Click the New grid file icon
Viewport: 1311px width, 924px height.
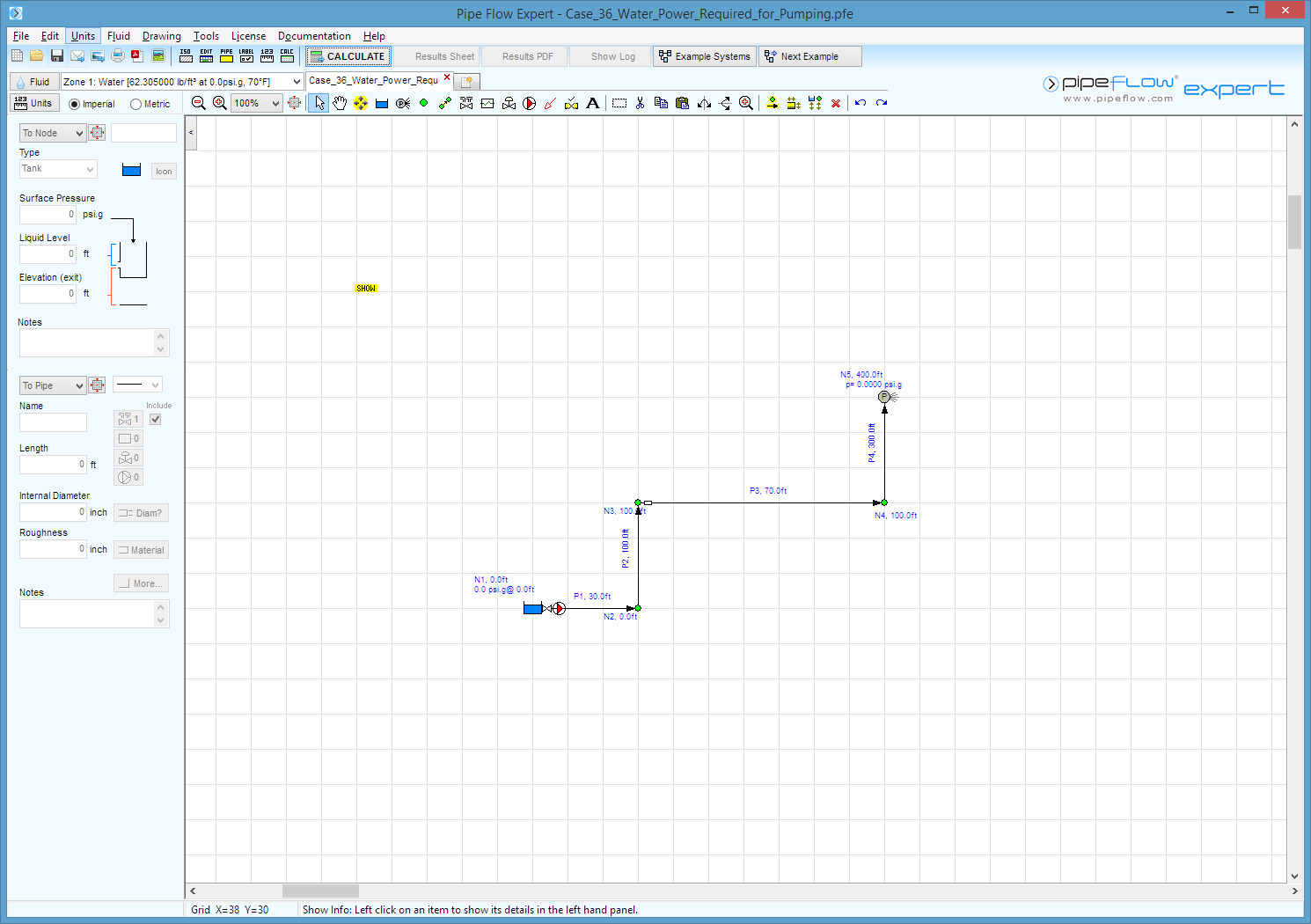point(17,56)
